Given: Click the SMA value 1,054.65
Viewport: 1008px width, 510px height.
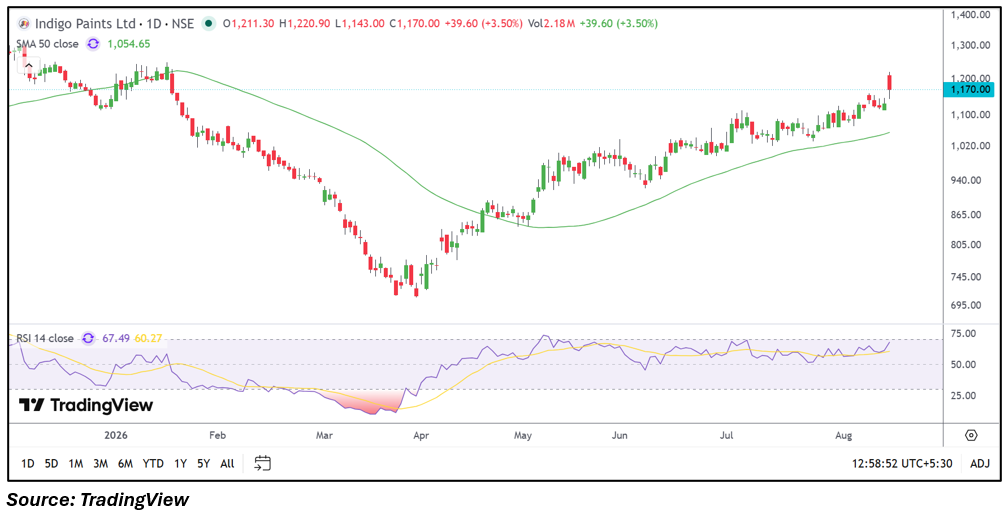Looking at the screenshot, I should [127, 44].
